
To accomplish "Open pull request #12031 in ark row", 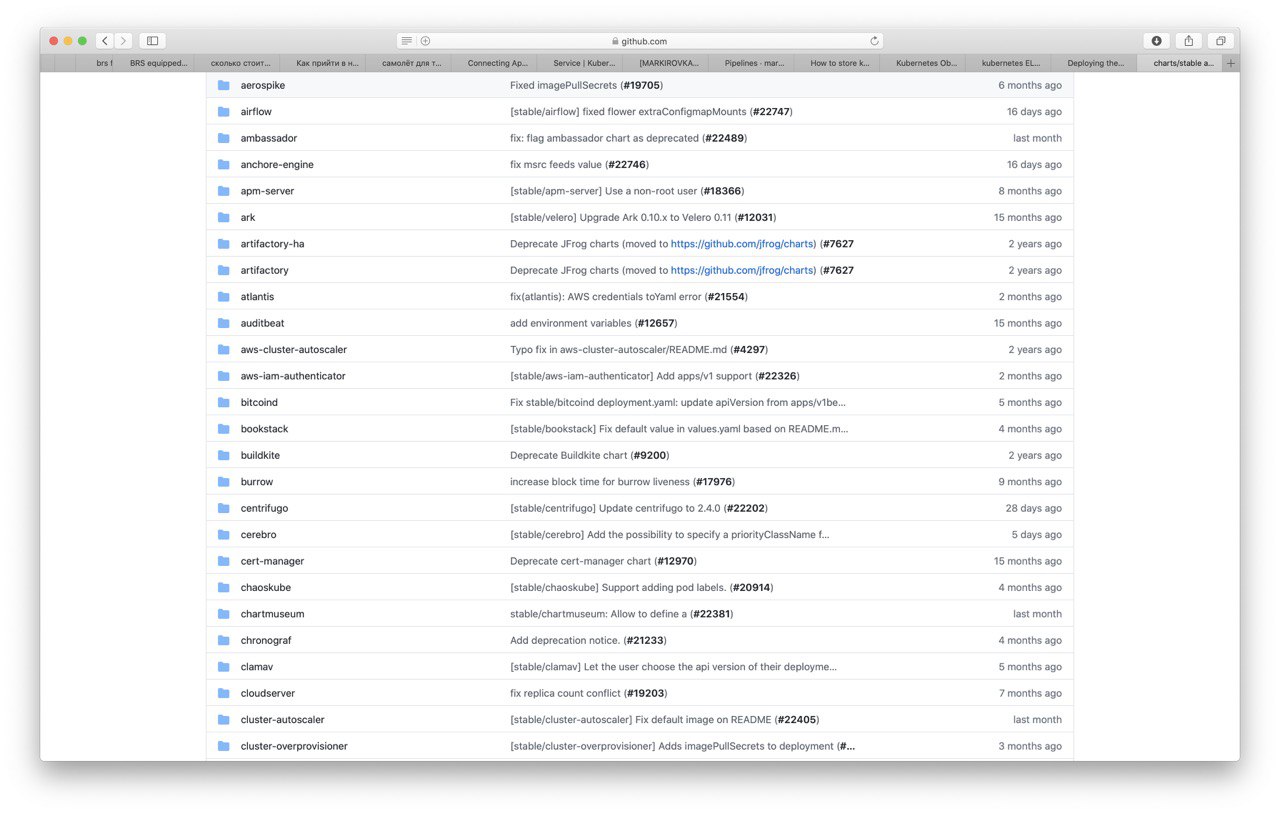I will pyautogui.click(x=755, y=217).
